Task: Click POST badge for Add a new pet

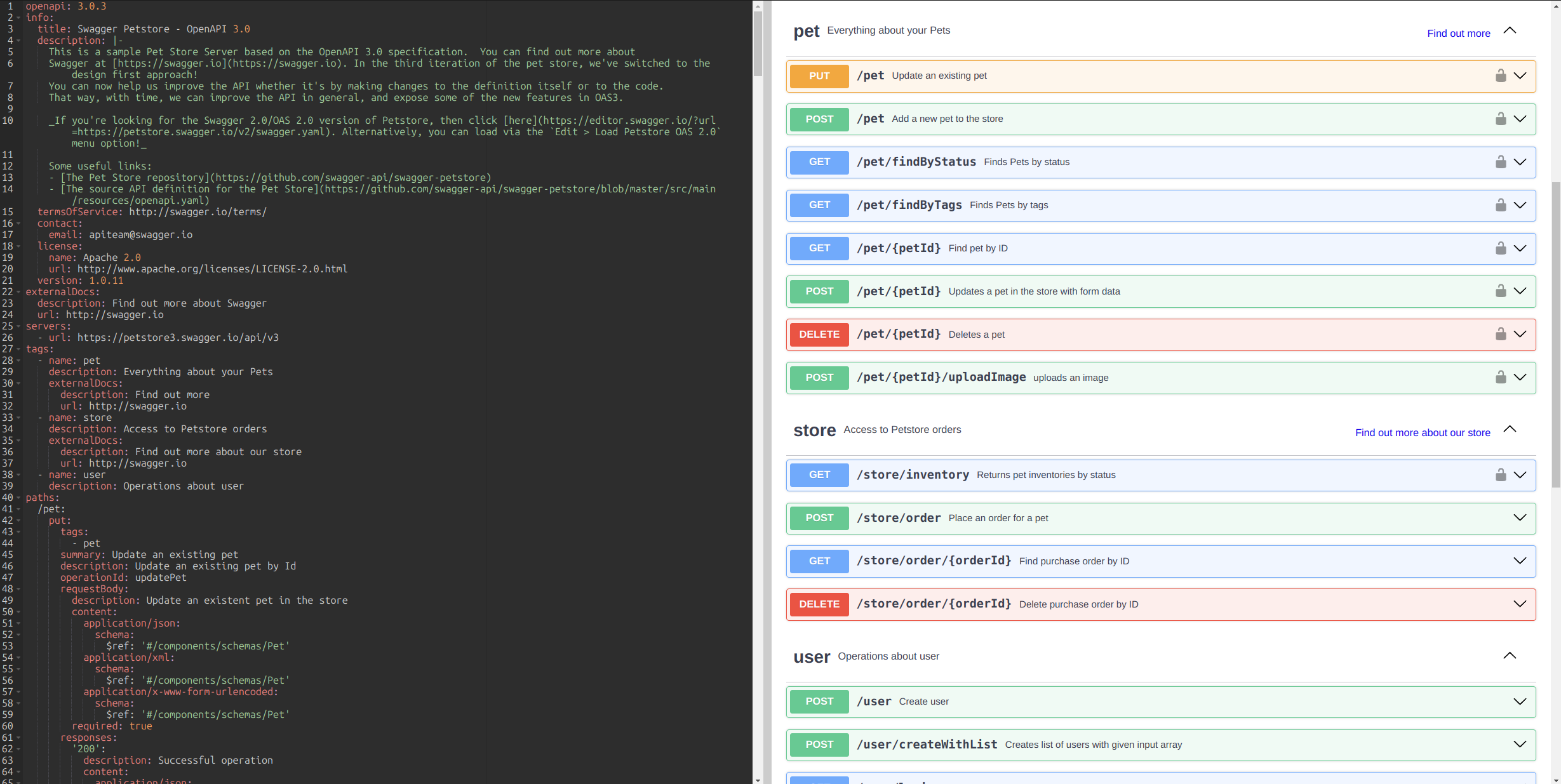Action: [x=819, y=119]
